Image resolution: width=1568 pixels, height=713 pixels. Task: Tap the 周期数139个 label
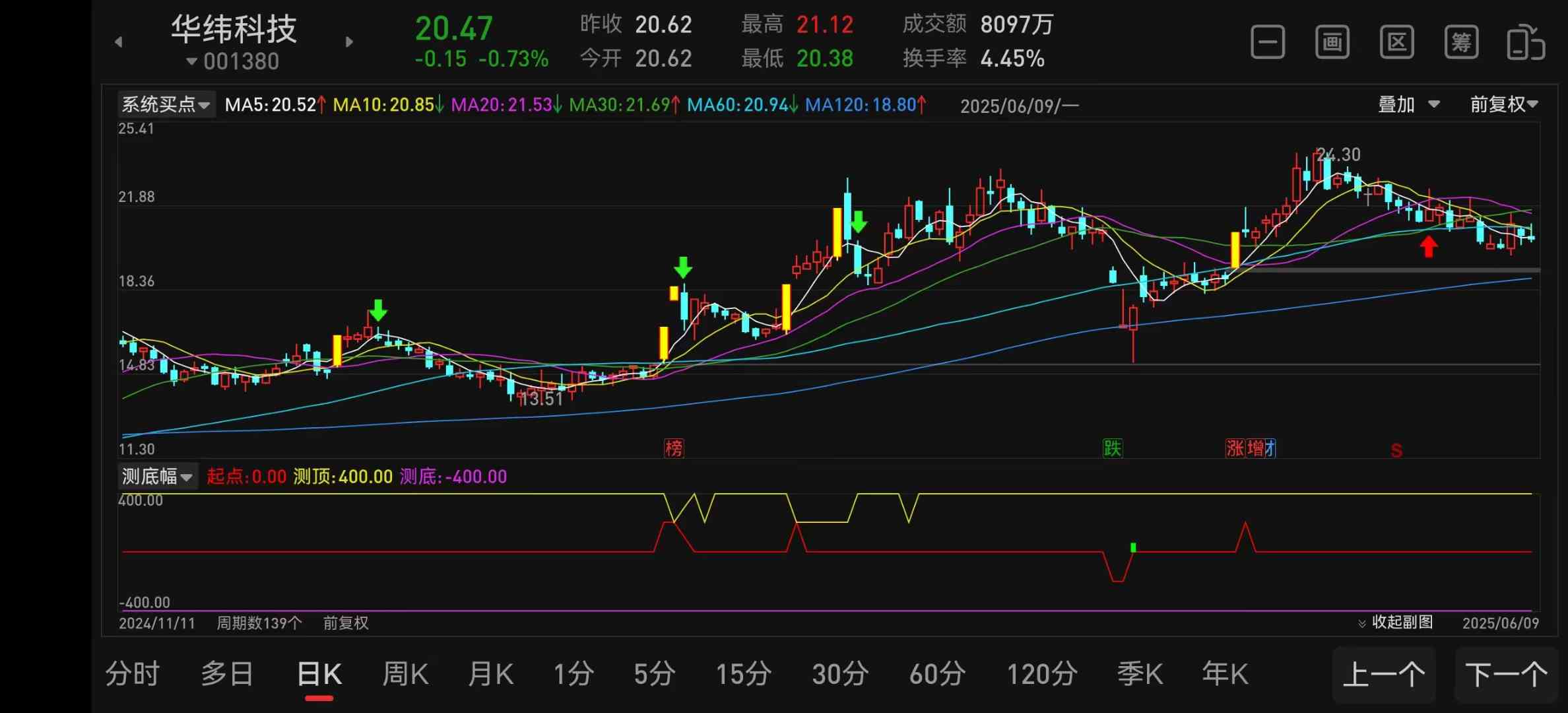pos(259,623)
